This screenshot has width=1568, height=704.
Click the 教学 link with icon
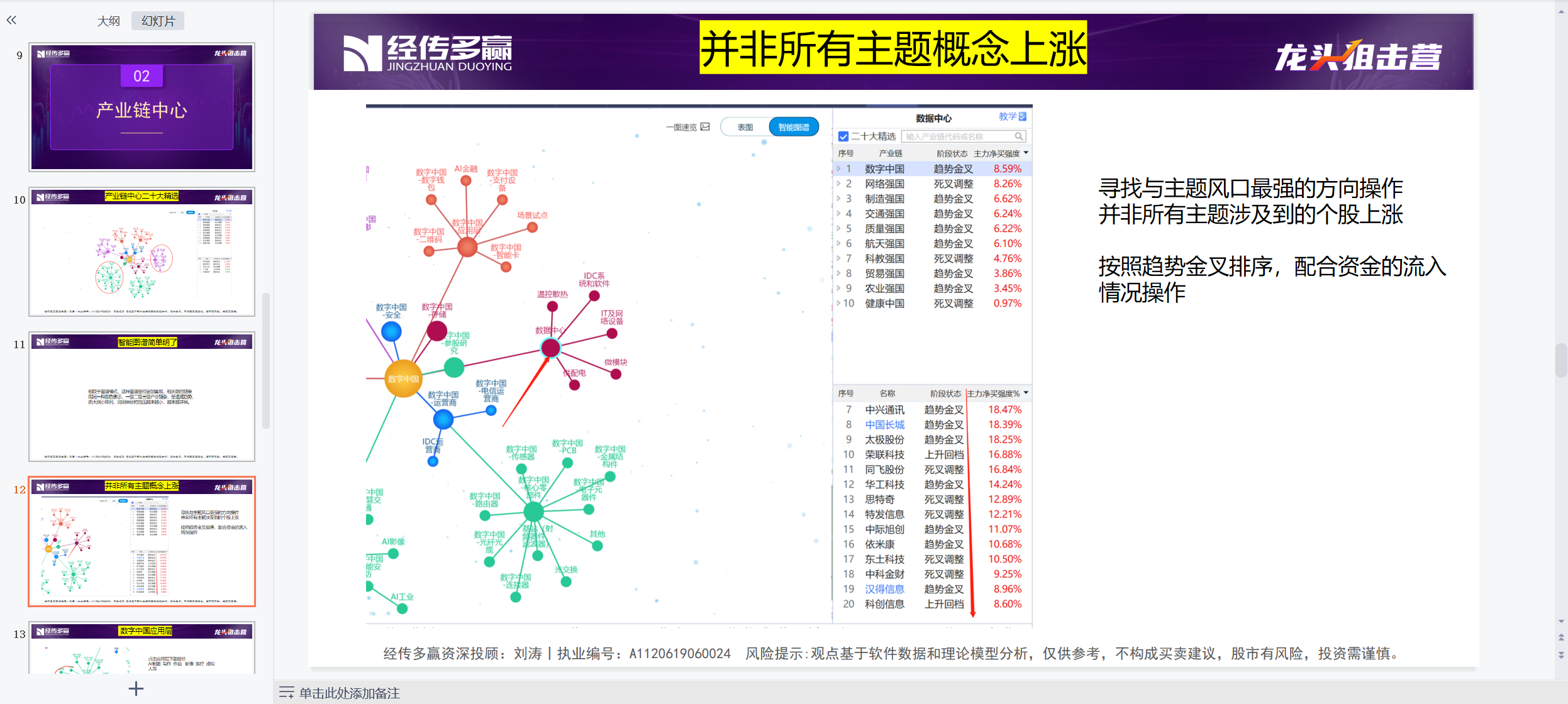tap(1012, 116)
